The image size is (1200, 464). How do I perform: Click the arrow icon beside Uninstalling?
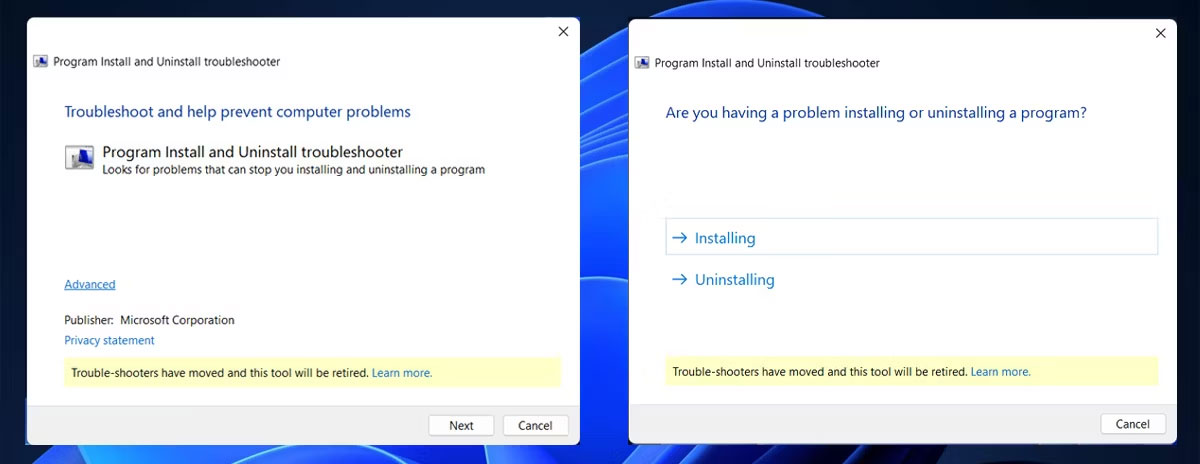[680, 280]
